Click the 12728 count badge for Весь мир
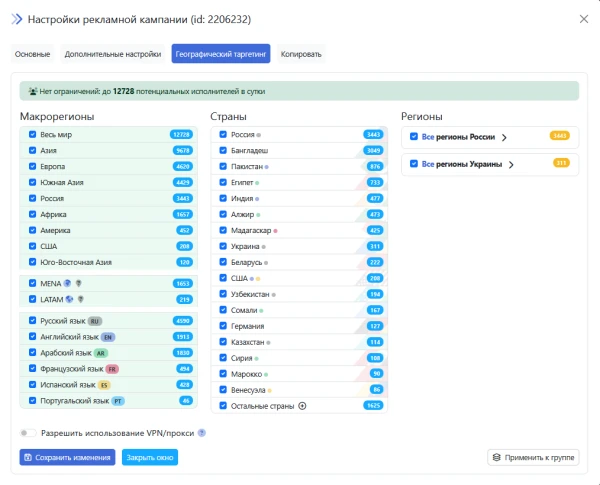This screenshot has height=485, width=600. tap(181, 134)
